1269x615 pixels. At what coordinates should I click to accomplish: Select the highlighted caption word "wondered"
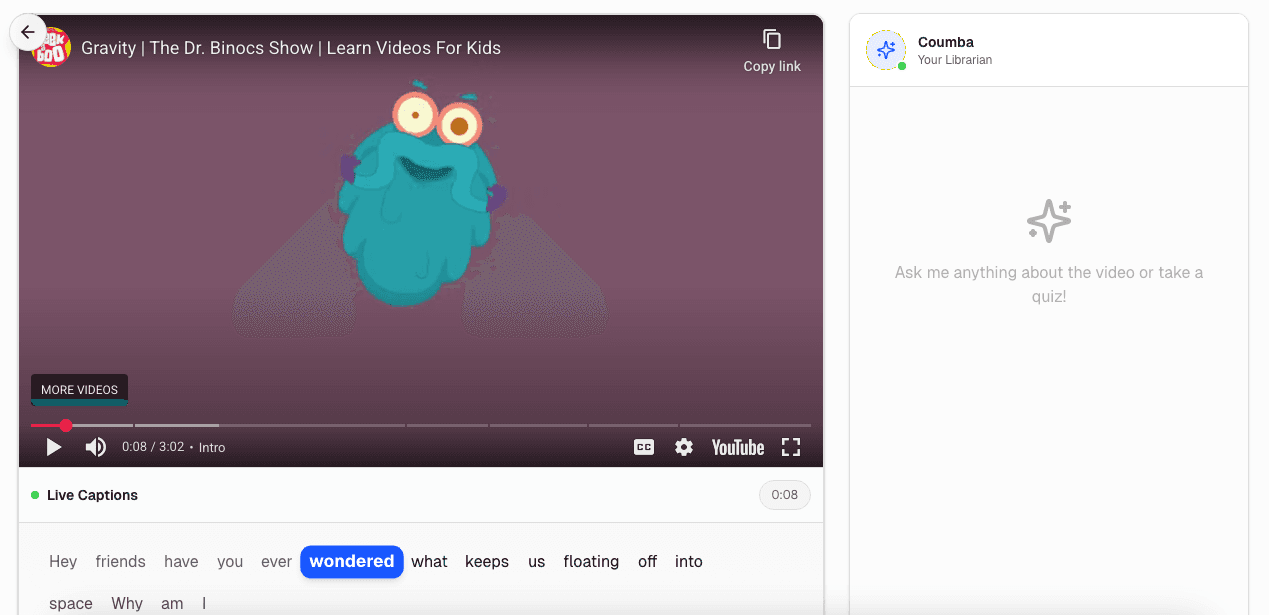351,562
